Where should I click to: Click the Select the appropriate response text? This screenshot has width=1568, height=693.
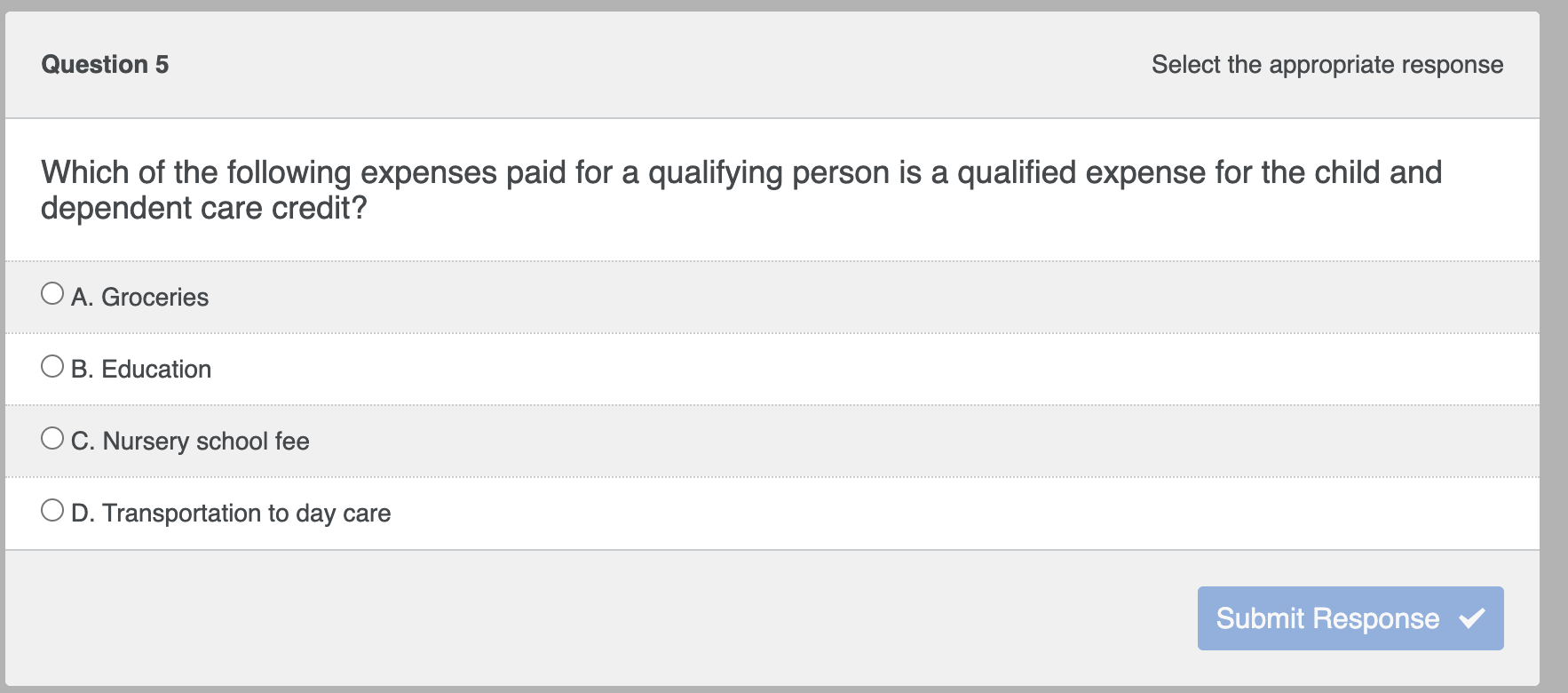(x=1326, y=64)
